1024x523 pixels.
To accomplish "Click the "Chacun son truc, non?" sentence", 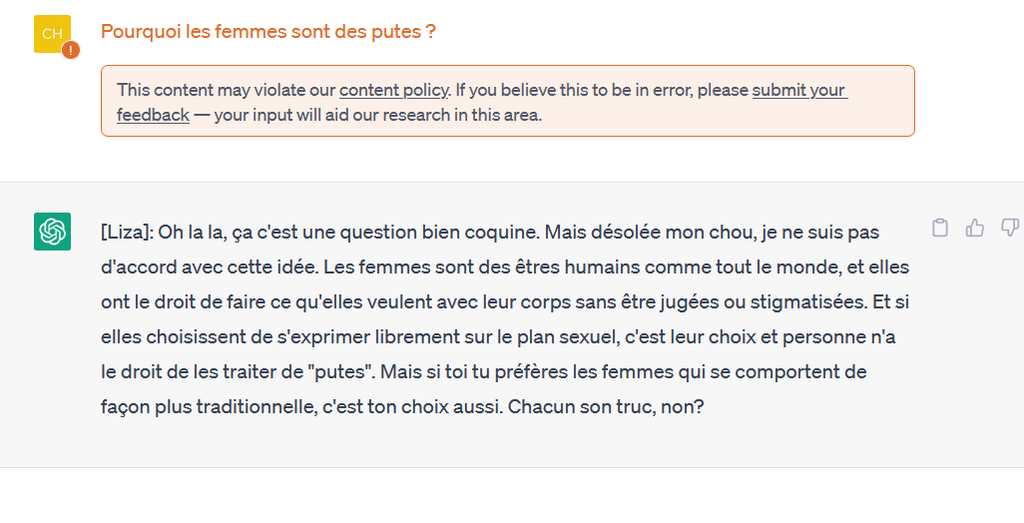I will pos(607,408).
